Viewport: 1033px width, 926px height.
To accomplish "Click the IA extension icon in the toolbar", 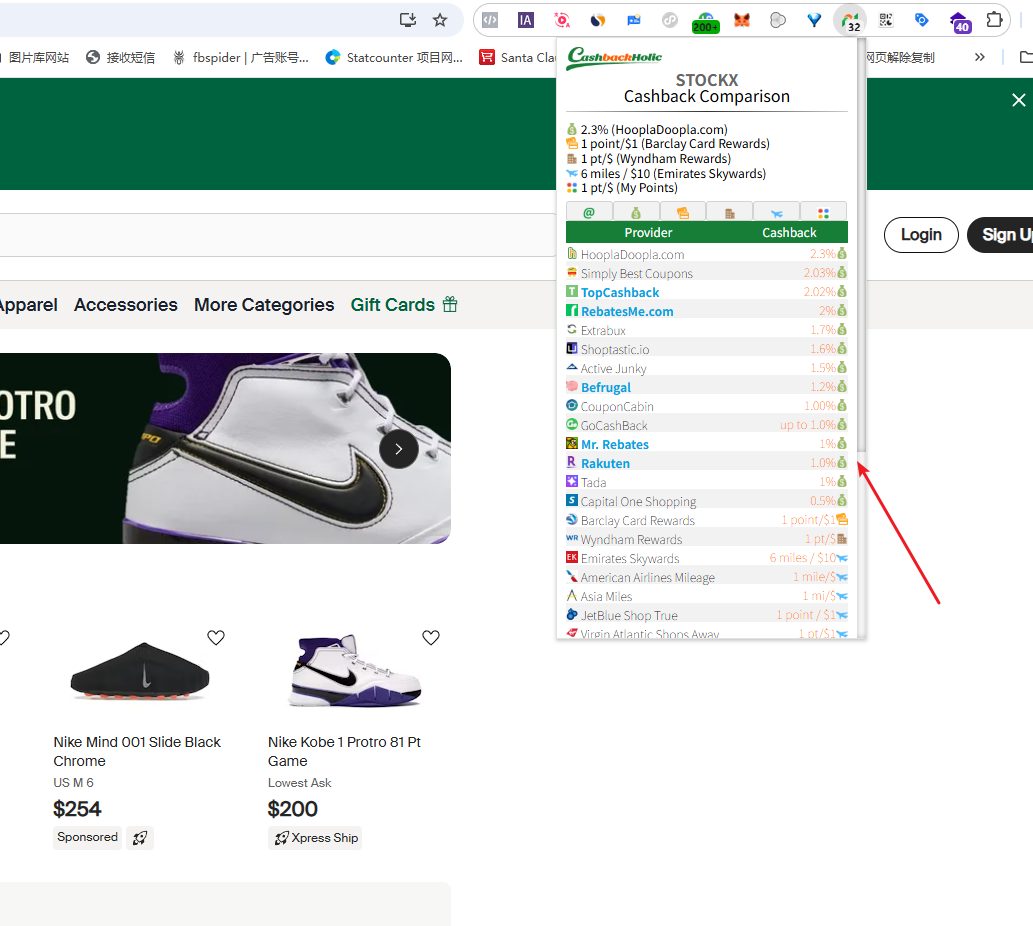I will (x=526, y=20).
